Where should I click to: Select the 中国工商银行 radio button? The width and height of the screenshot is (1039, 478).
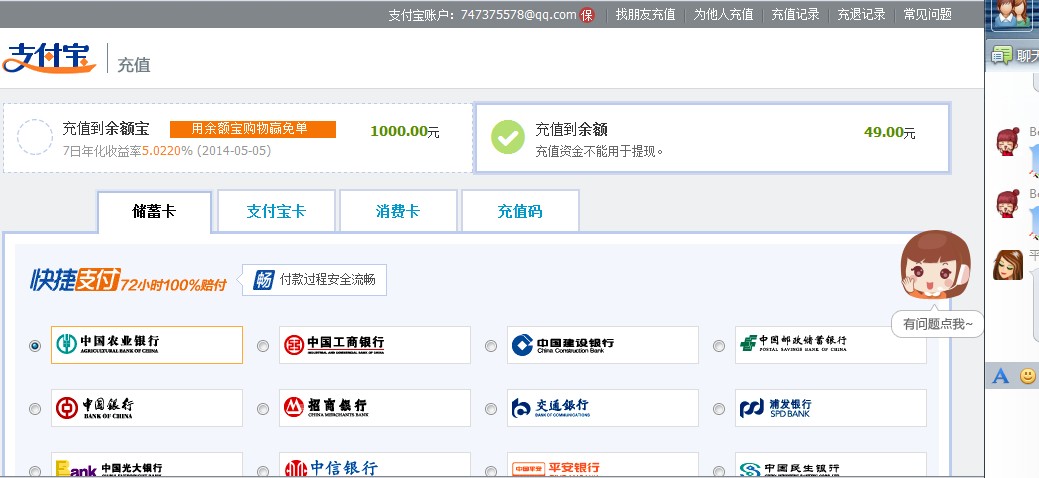click(x=263, y=345)
